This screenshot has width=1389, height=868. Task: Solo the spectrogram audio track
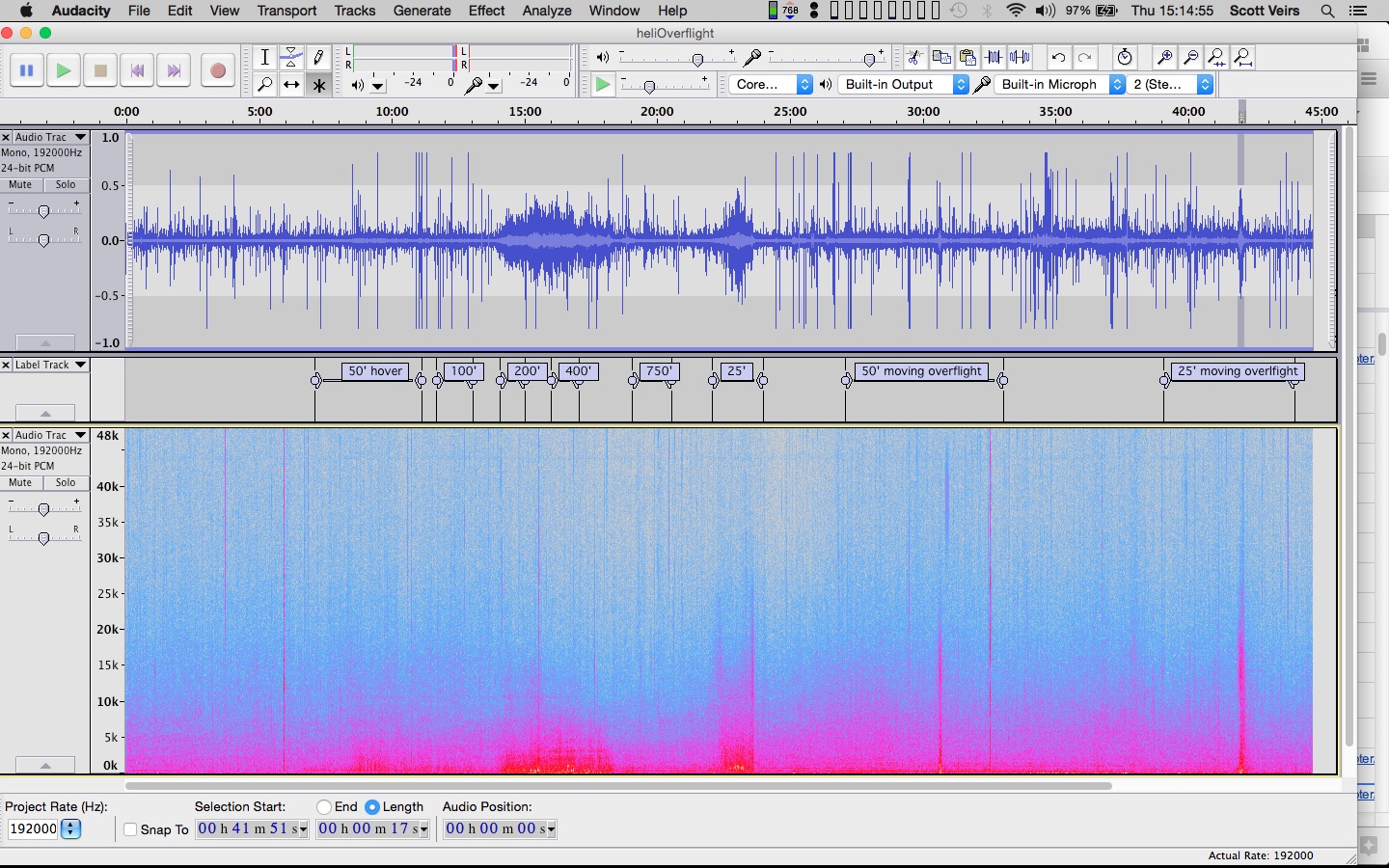[66, 483]
